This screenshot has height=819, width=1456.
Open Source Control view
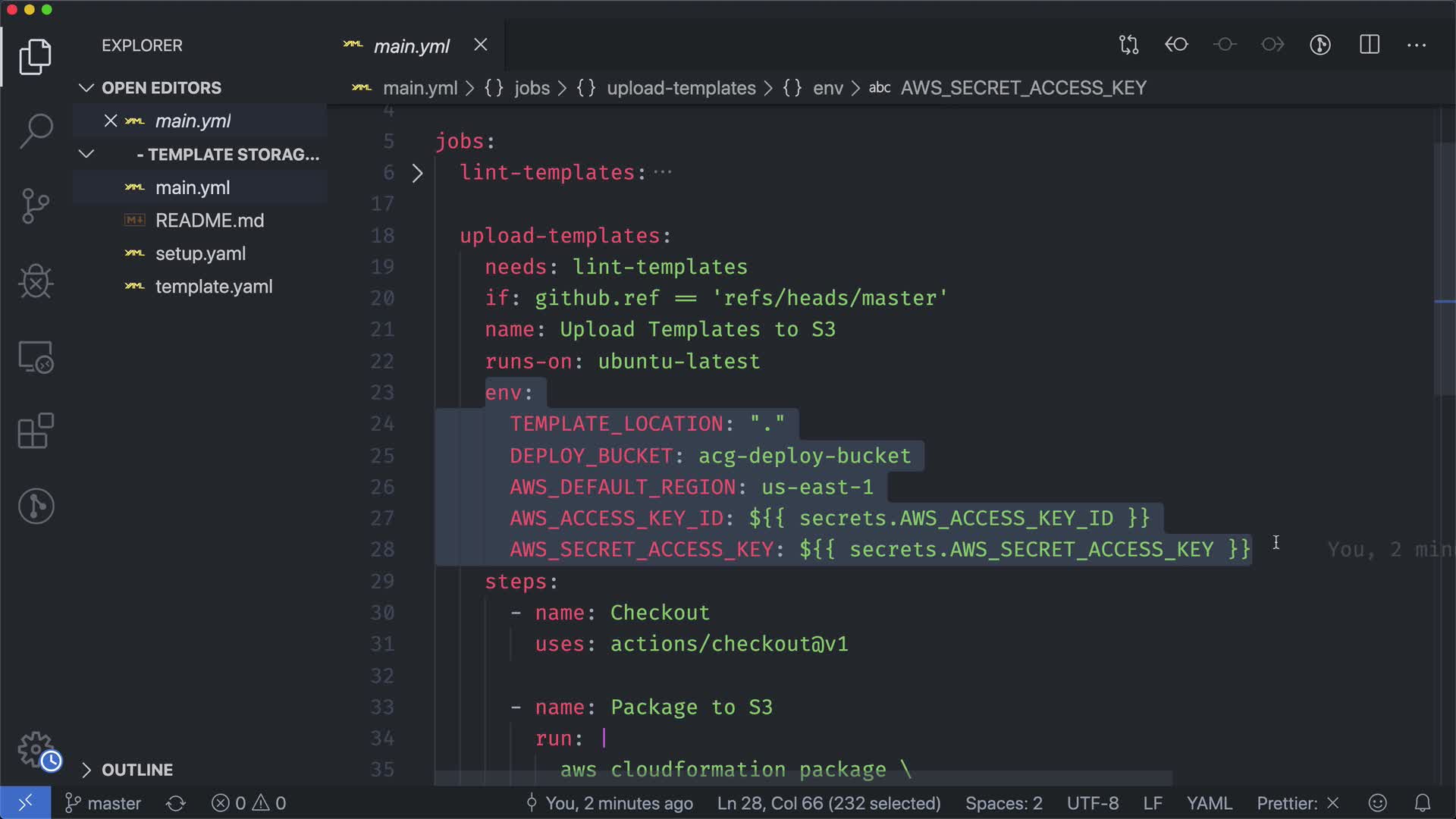pos(36,206)
